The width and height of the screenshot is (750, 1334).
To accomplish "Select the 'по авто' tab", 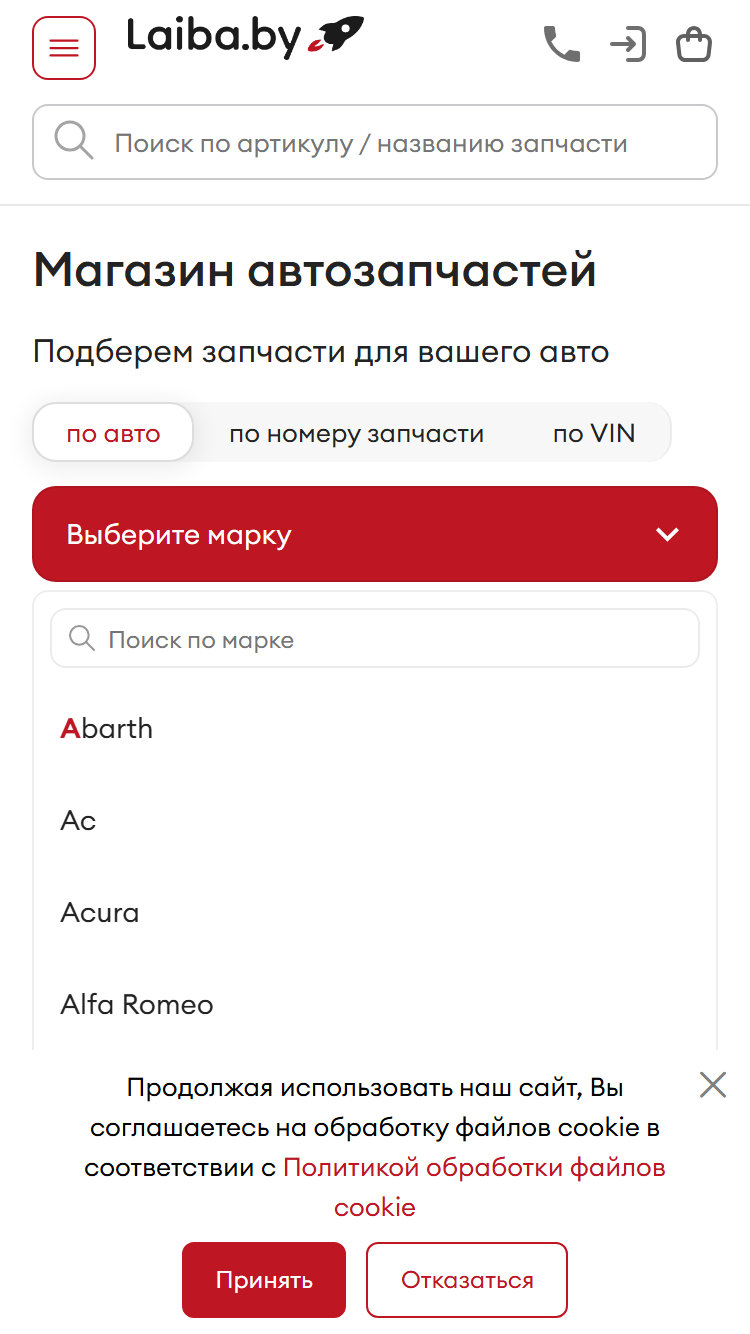I will point(113,433).
